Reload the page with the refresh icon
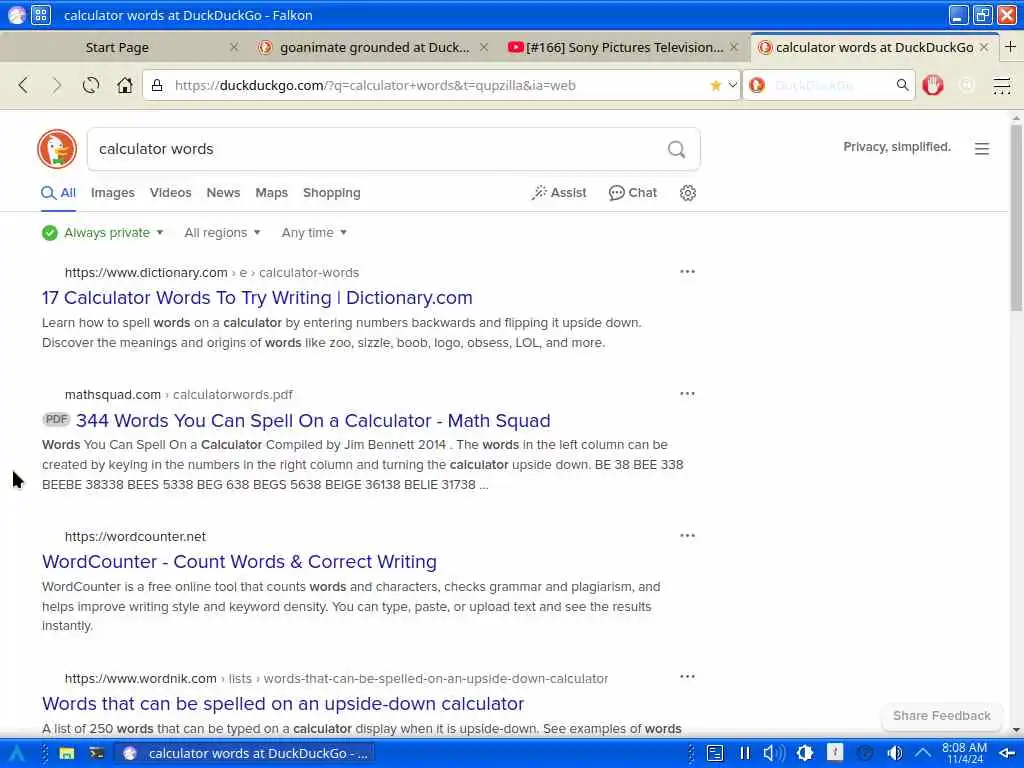The height and width of the screenshot is (768, 1024). coord(91,86)
